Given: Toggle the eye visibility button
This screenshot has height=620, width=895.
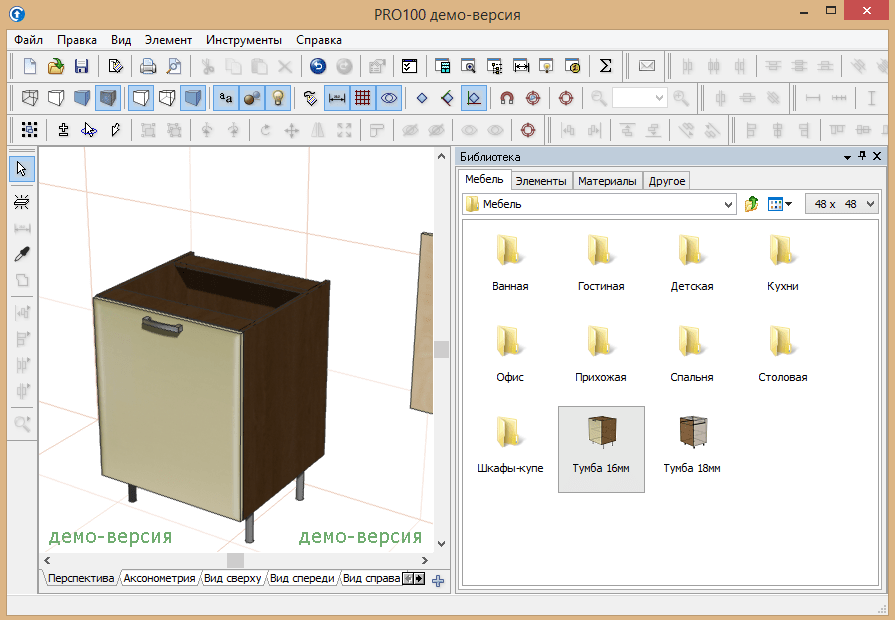Looking at the screenshot, I should coord(389,98).
